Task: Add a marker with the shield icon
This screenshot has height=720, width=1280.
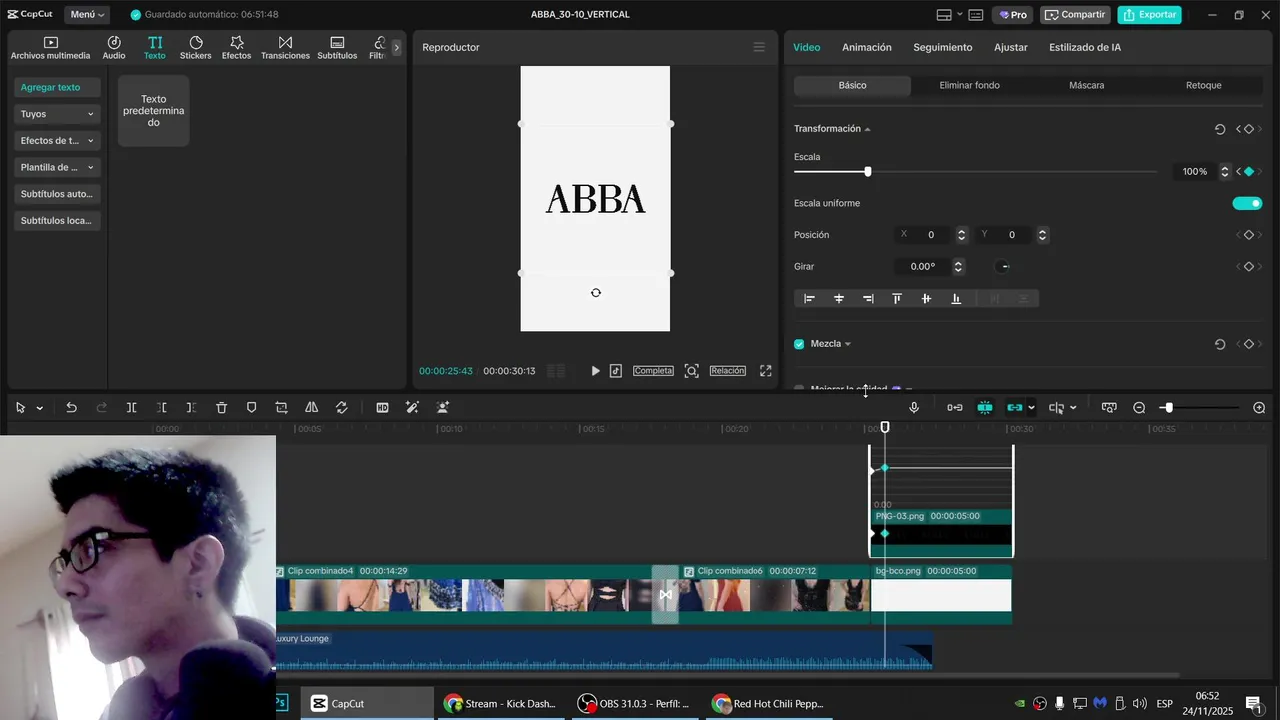Action: coord(251,408)
